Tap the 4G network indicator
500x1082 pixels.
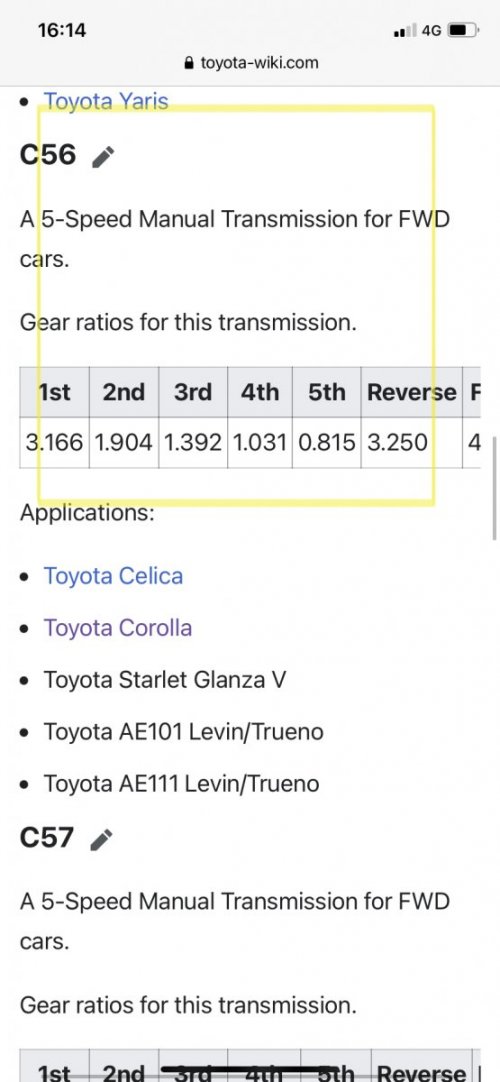click(x=431, y=30)
